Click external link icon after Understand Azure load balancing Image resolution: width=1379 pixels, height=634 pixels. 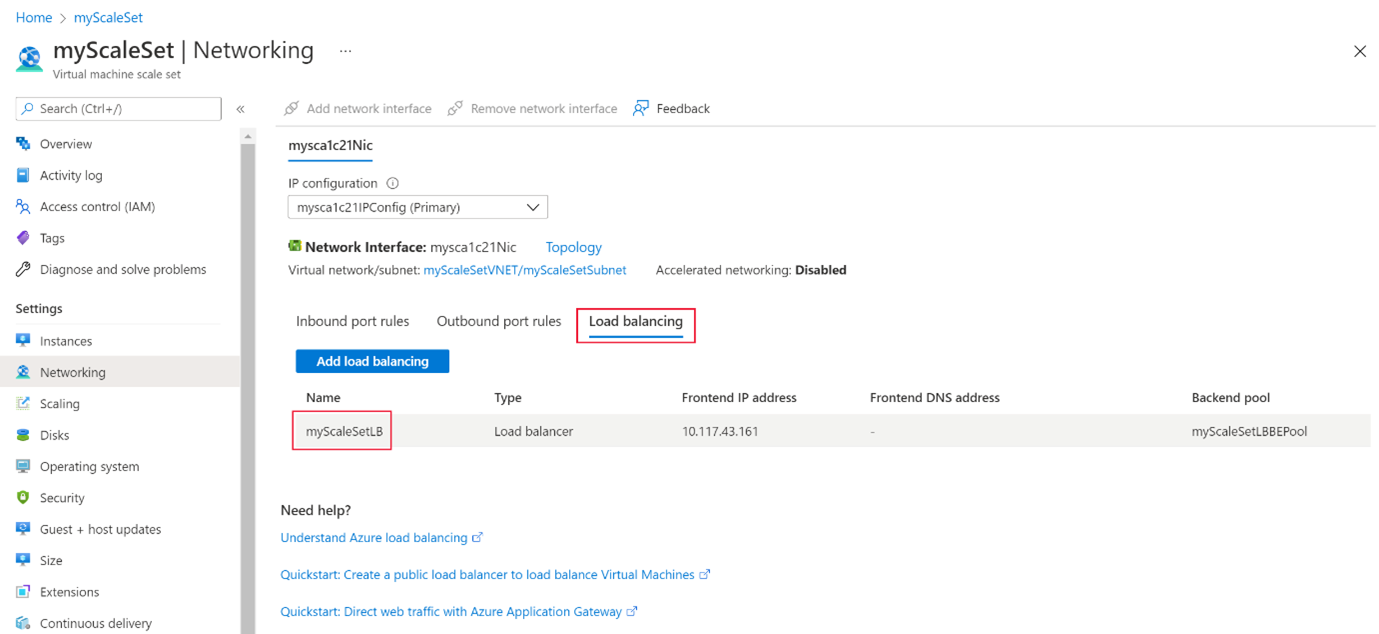(x=478, y=538)
